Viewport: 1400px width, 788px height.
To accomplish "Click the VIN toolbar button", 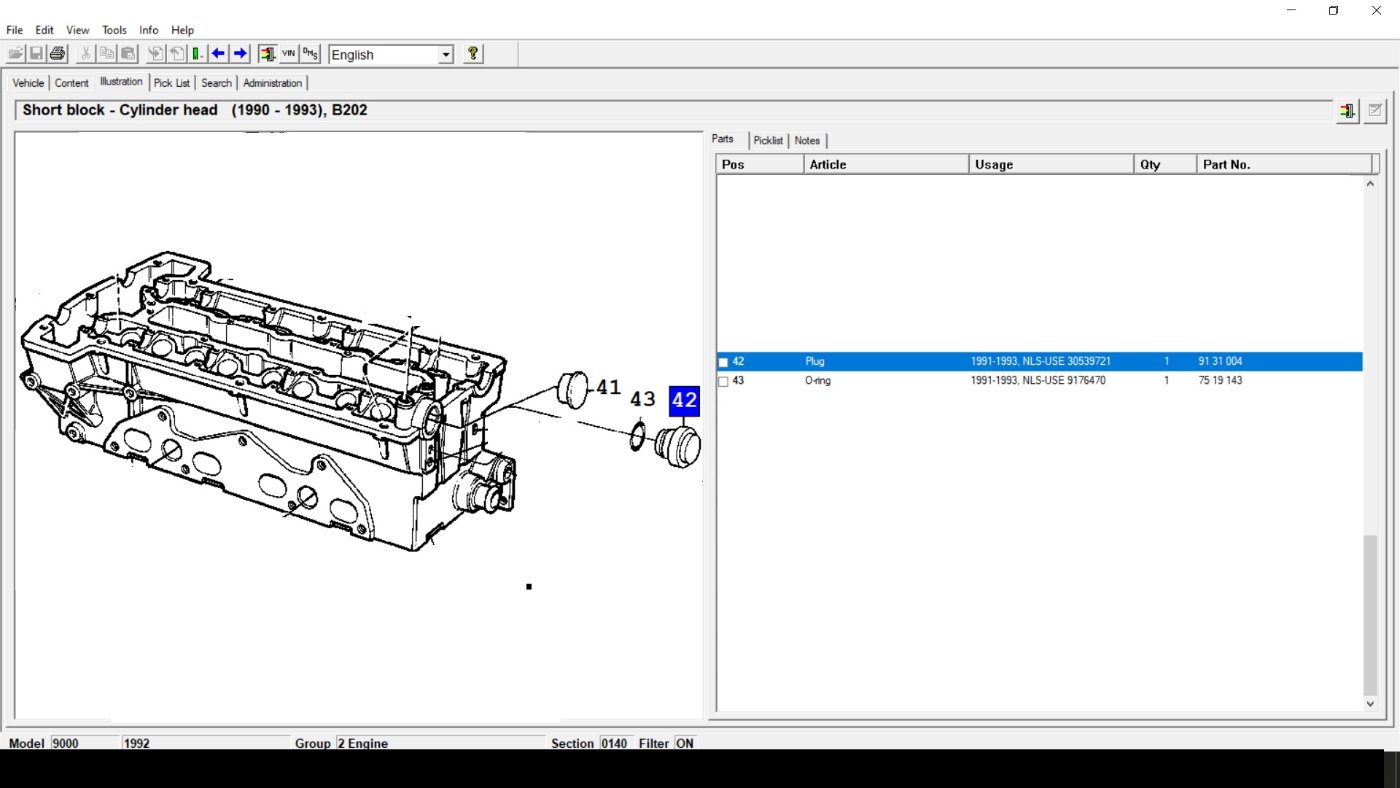I will (x=289, y=54).
